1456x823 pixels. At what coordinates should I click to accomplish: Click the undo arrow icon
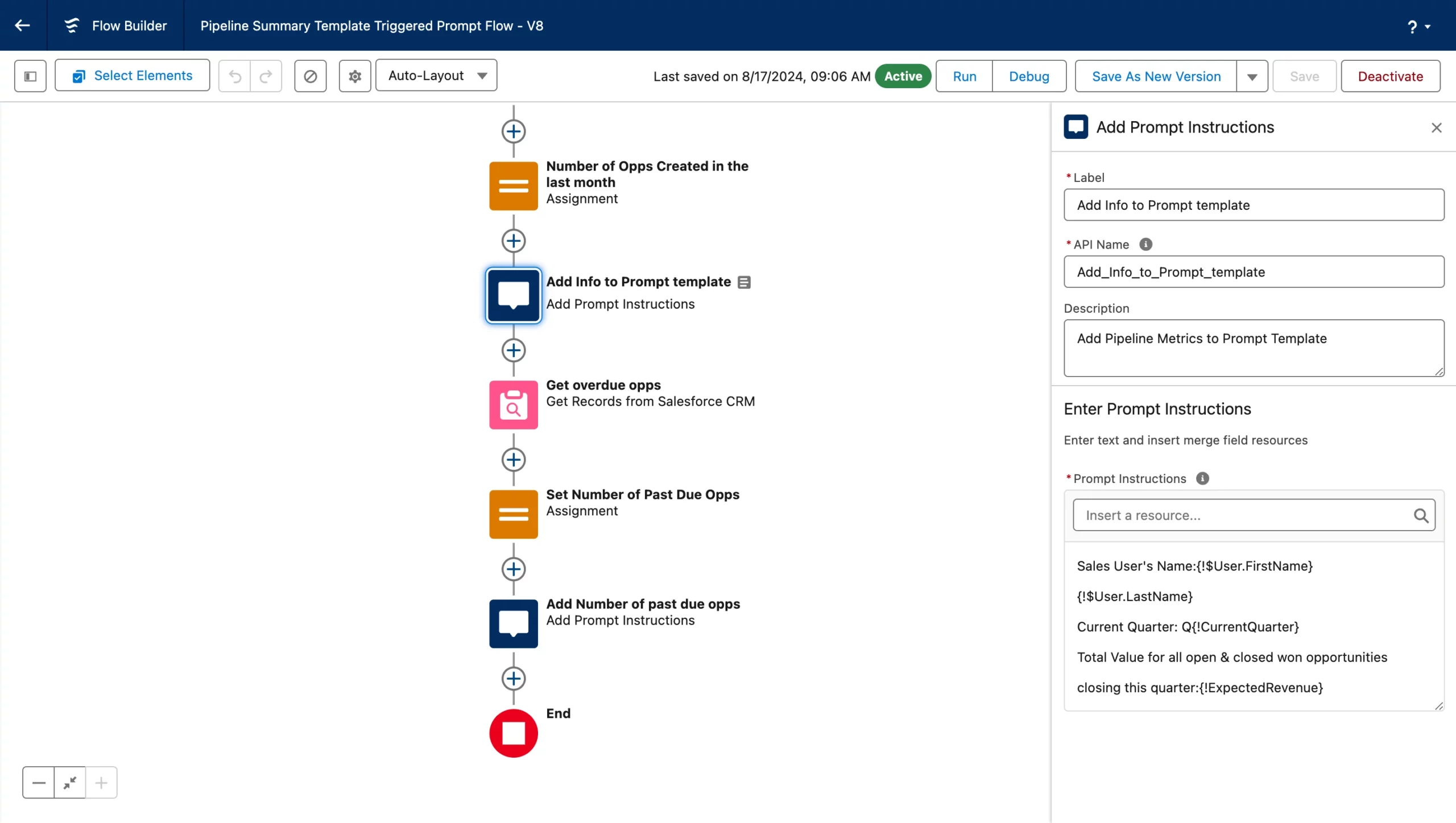pos(235,76)
